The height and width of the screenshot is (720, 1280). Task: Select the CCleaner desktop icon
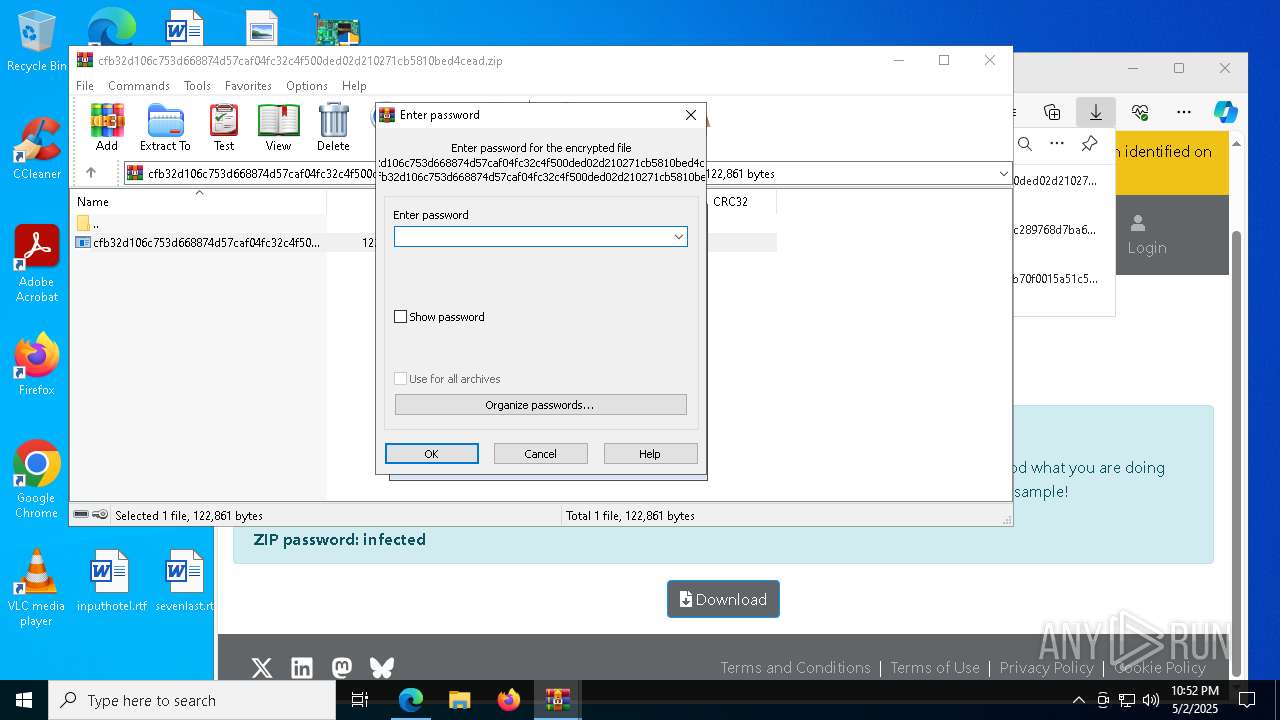point(36,148)
